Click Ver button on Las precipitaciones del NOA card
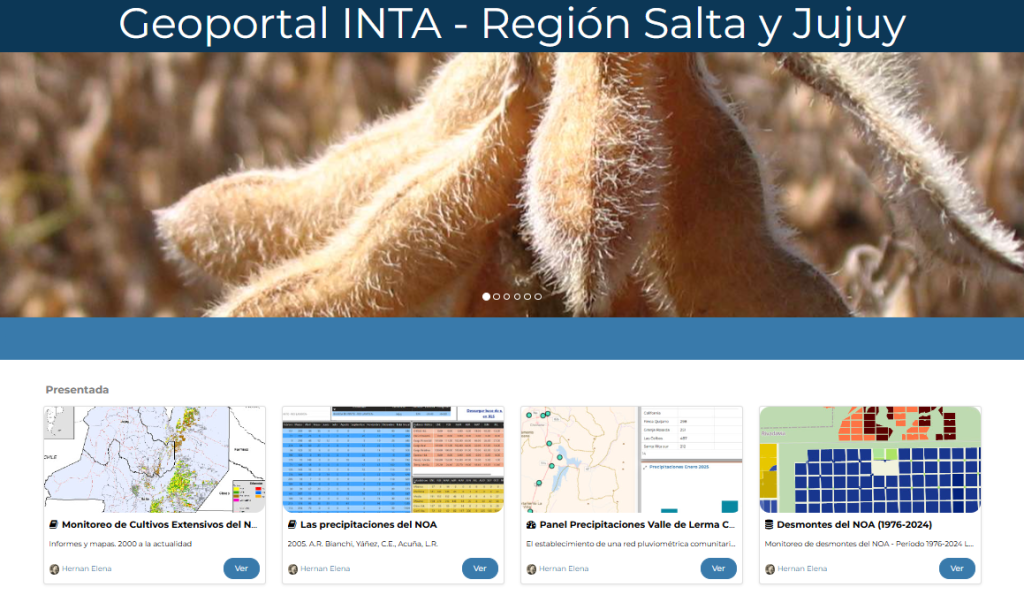Viewport: 1024px width, 595px height. pyautogui.click(x=480, y=568)
